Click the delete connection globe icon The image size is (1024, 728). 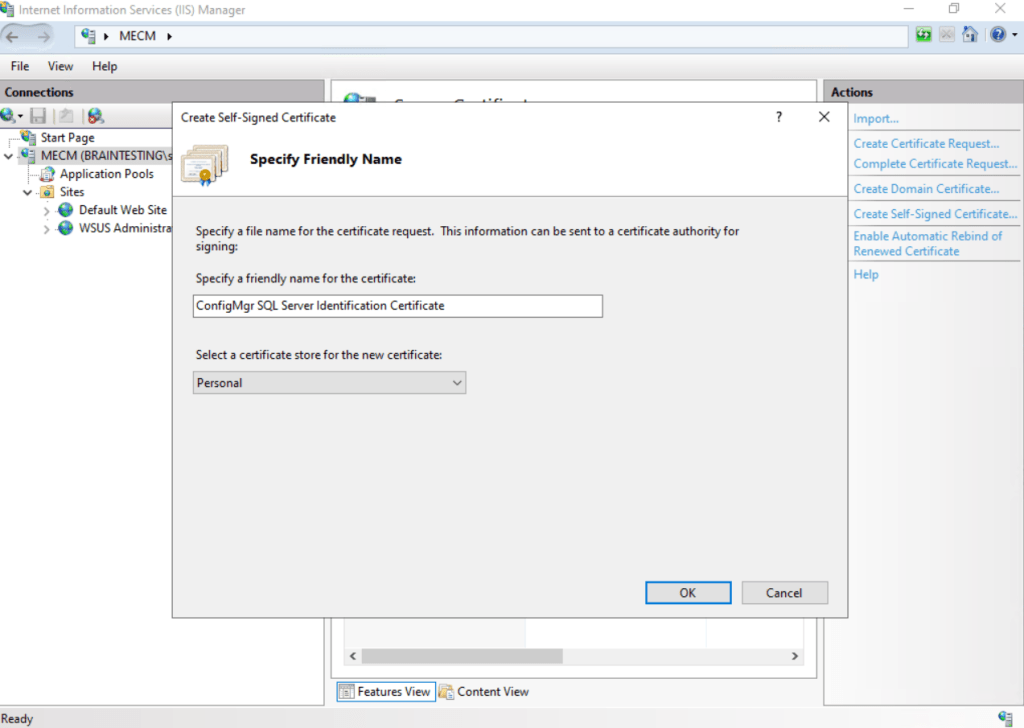point(95,116)
